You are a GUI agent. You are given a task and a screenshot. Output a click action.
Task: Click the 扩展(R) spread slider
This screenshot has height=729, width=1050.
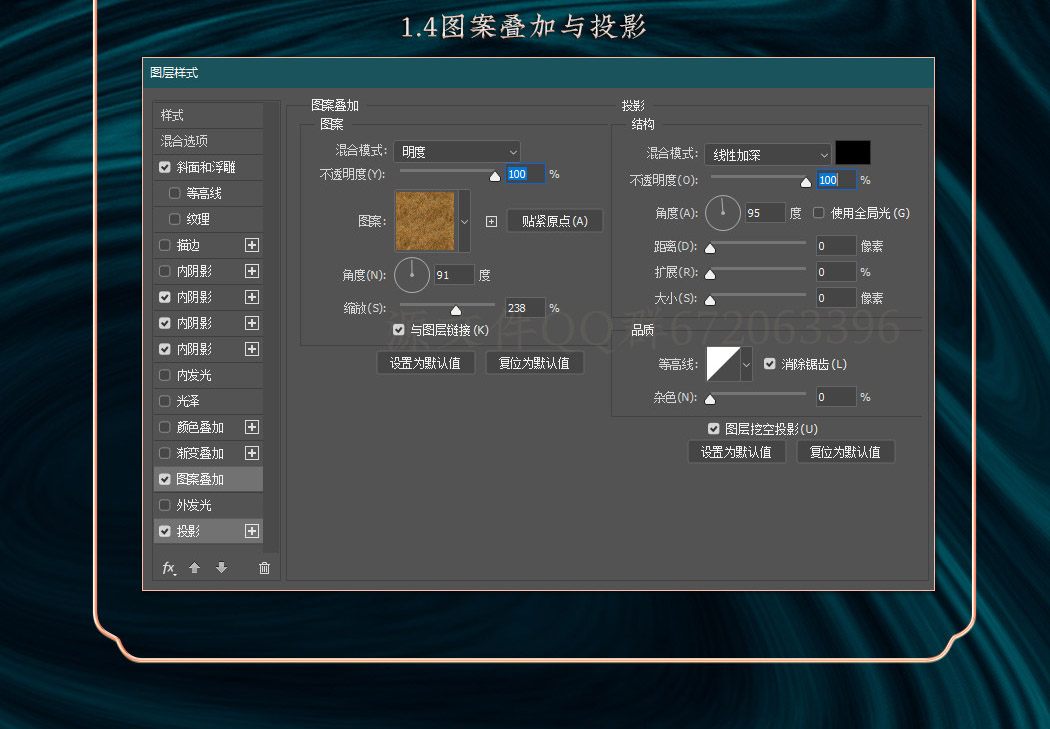click(758, 272)
